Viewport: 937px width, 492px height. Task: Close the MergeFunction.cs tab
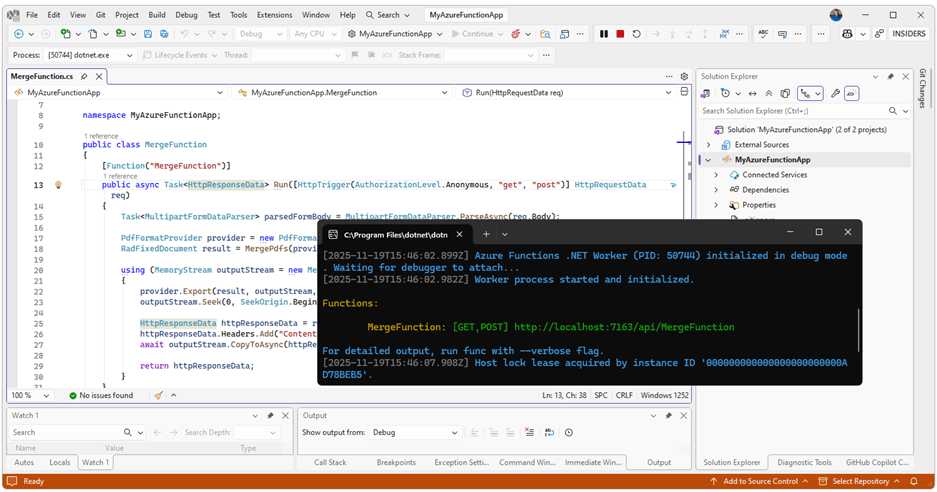(x=99, y=77)
